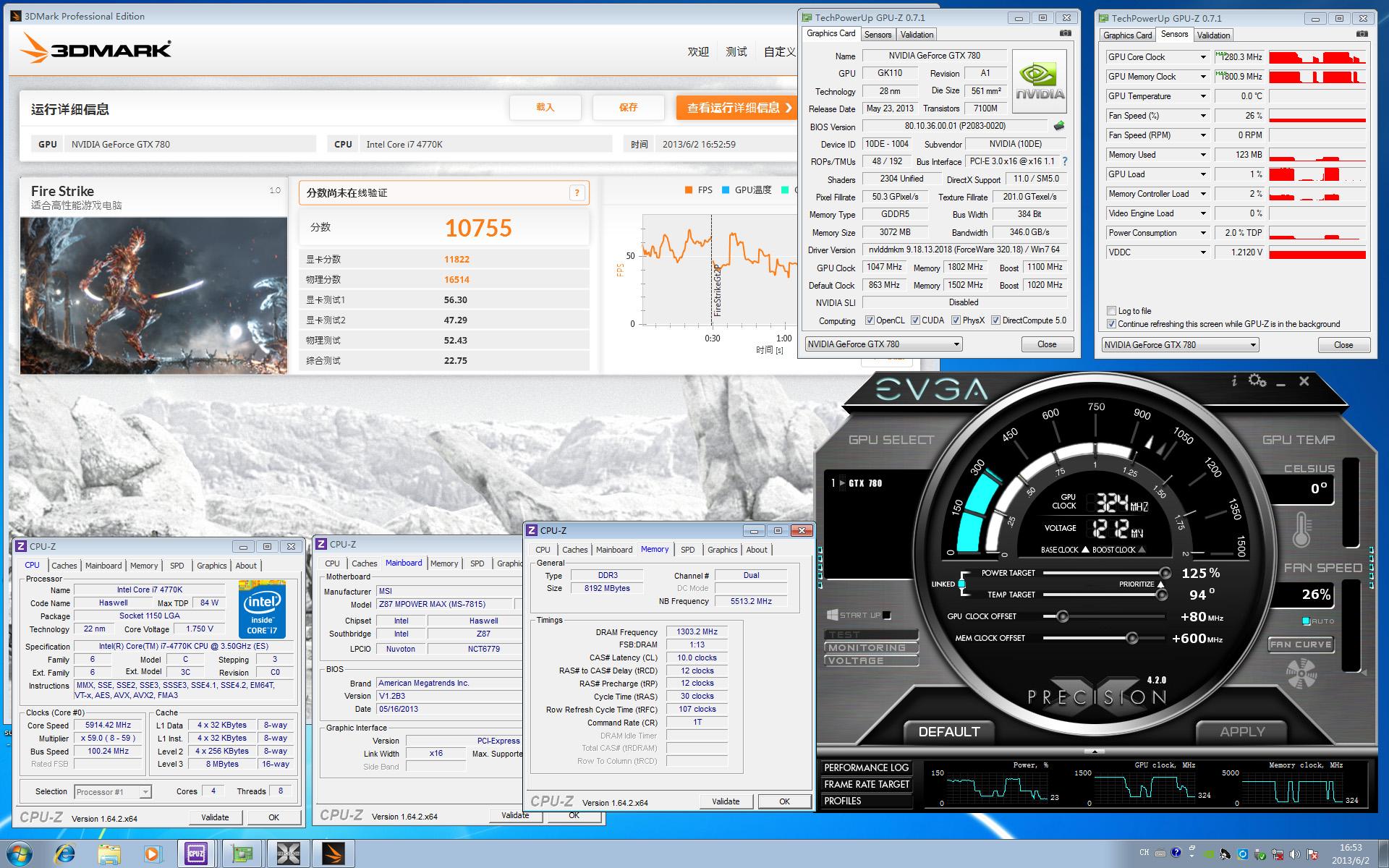
Task: Enable the Log to file checkbox
Action: pos(1111,311)
